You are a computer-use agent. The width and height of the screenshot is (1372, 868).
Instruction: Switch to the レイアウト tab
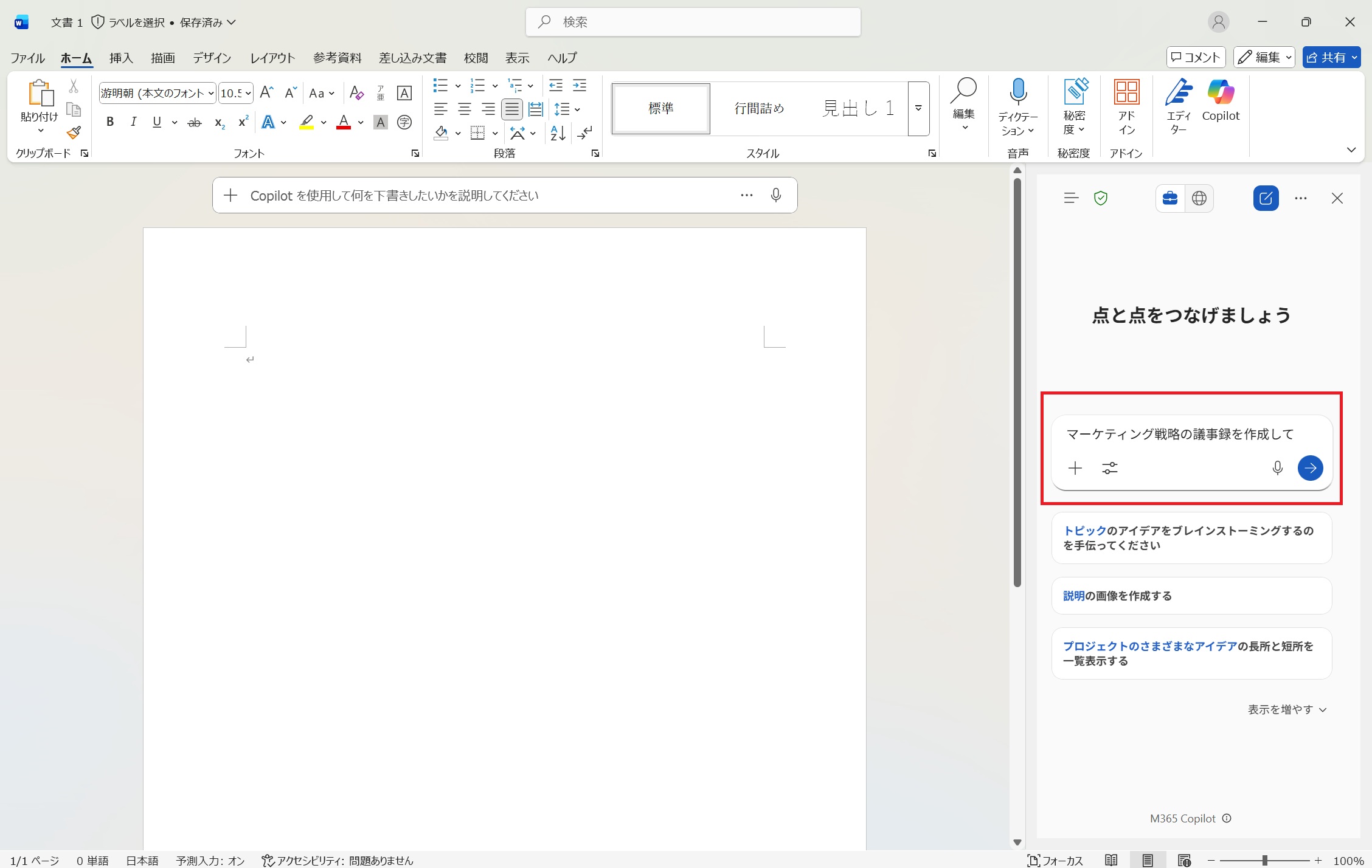tap(272, 58)
